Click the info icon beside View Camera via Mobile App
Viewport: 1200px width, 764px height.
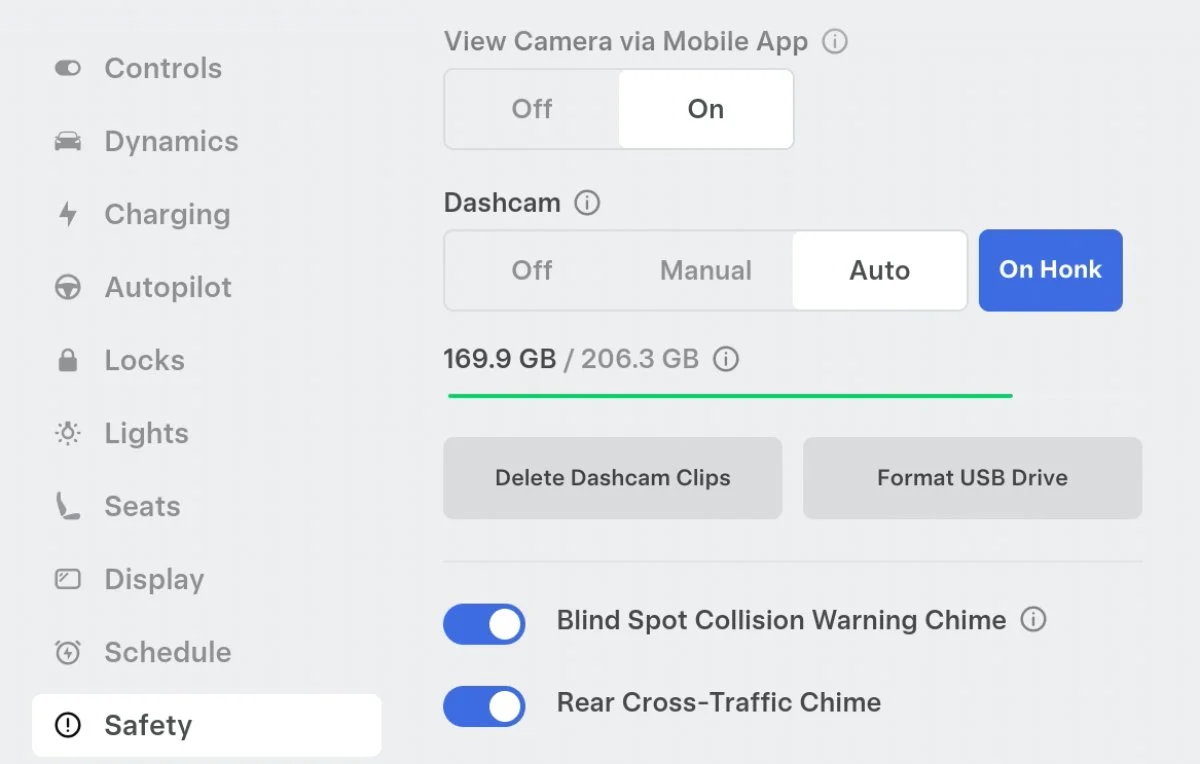point(836,41)
